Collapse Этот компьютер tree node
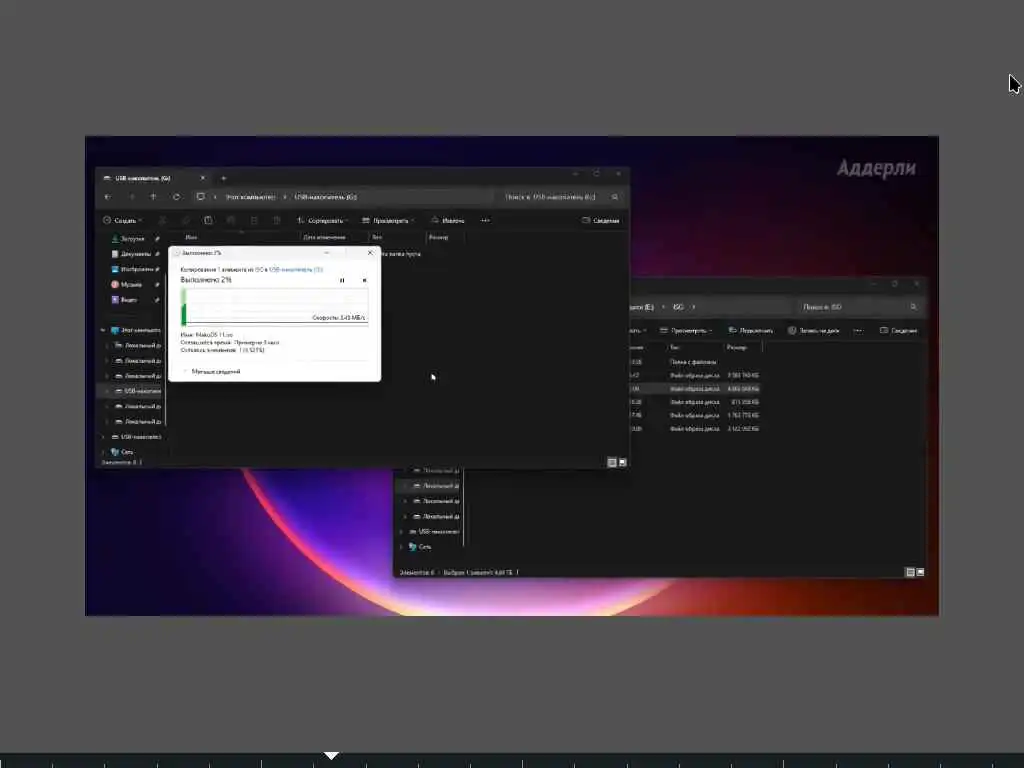 (x=103, y=330)
